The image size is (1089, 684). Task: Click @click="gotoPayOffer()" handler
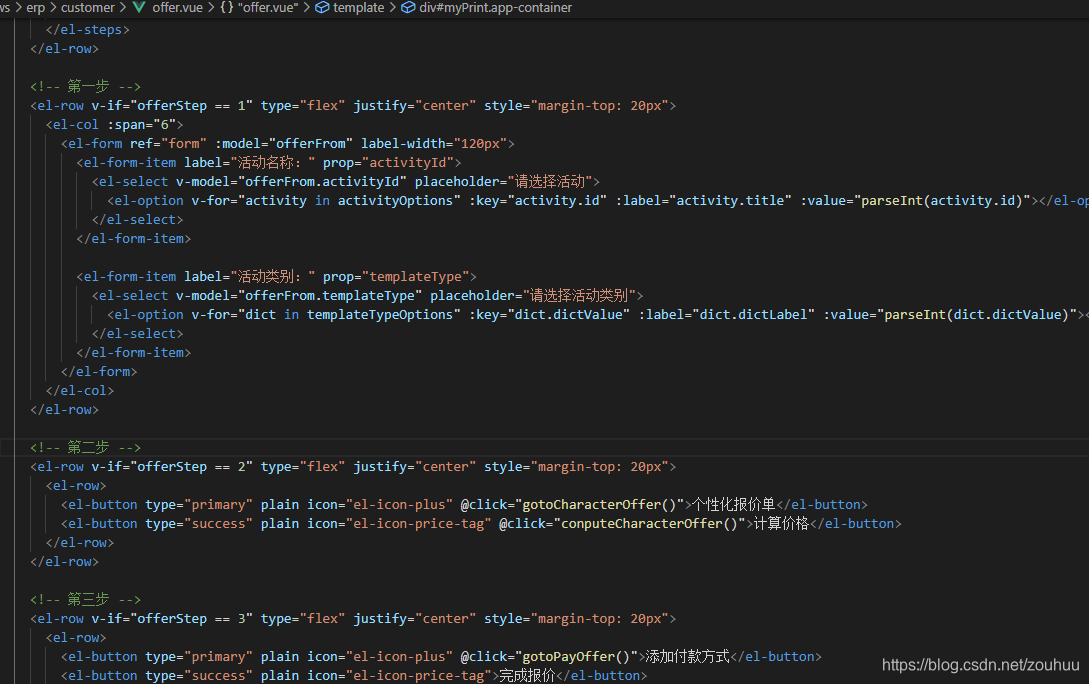[549, 657]
